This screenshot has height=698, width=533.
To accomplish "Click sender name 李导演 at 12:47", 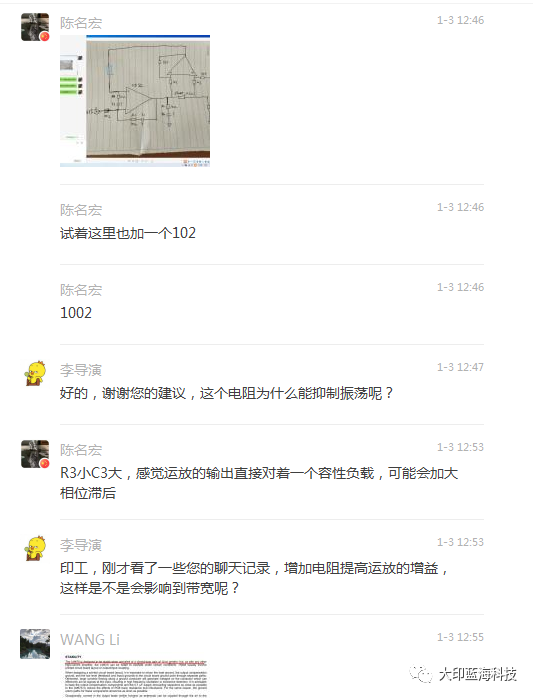I will coord(81,370).
